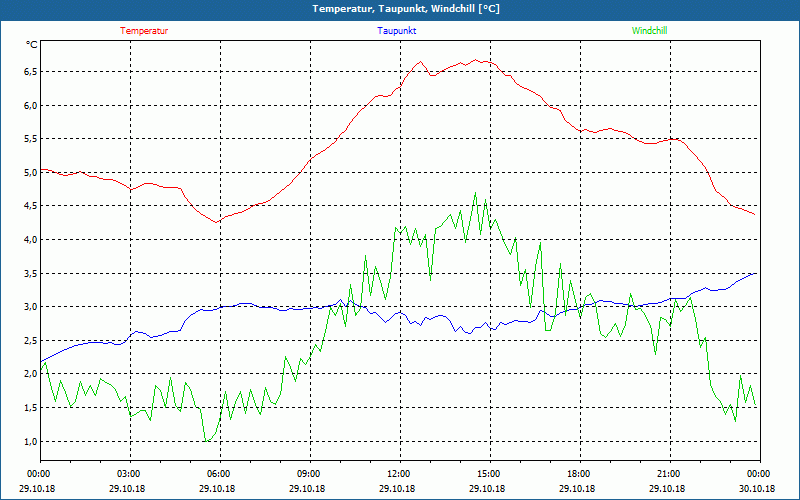The image size is (800, 500).
Task: Click the 1,5 y-axis value
Action: (x=31, y=408)
